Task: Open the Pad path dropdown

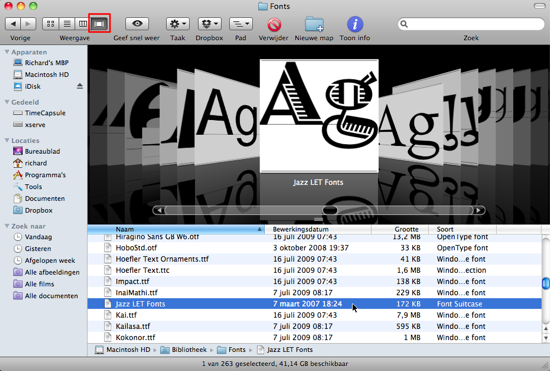Action: coord(241,24)
